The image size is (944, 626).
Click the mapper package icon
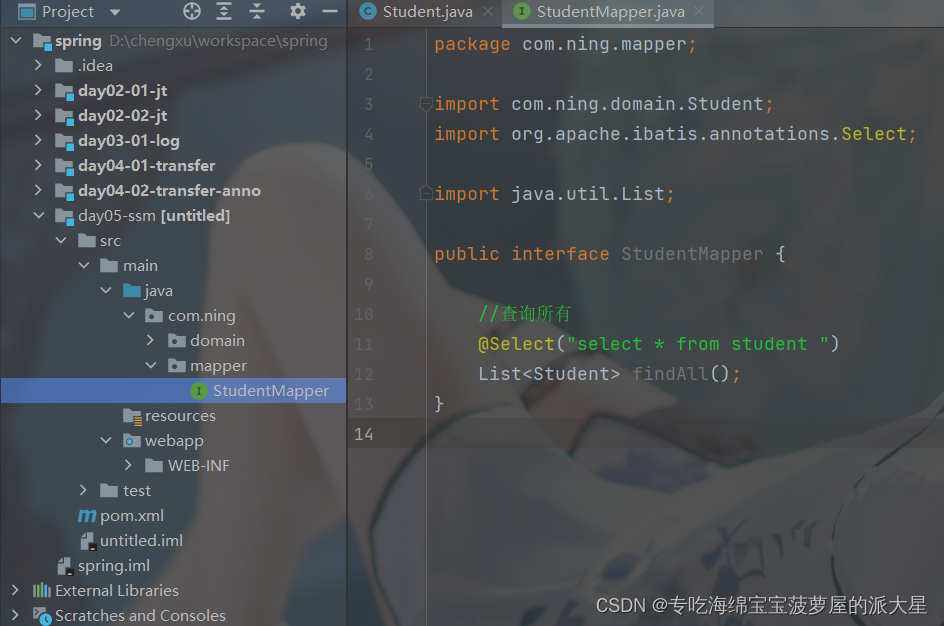click(176, 365)
